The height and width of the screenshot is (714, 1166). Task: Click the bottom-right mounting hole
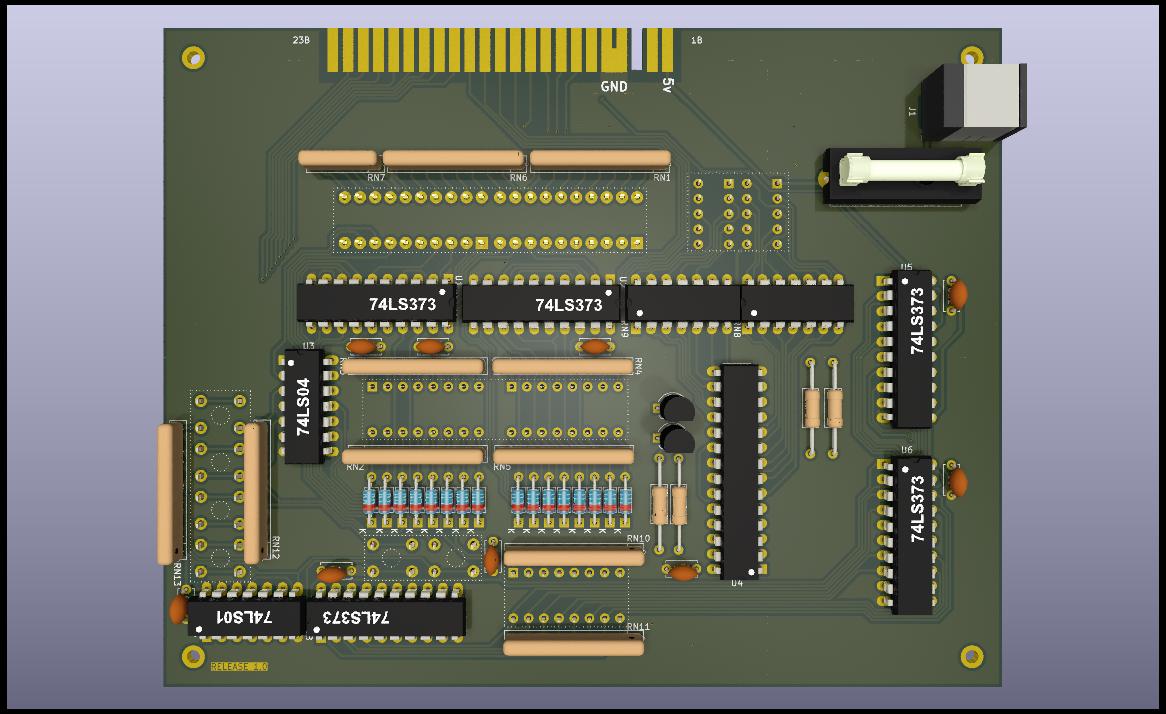(x=971, y=656)
